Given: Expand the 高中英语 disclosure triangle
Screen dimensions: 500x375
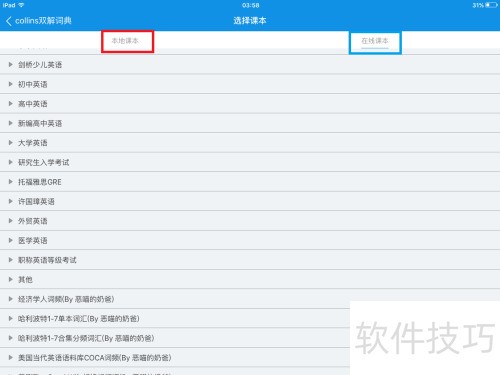Looking at the screenshot, I should click(11, 104).
